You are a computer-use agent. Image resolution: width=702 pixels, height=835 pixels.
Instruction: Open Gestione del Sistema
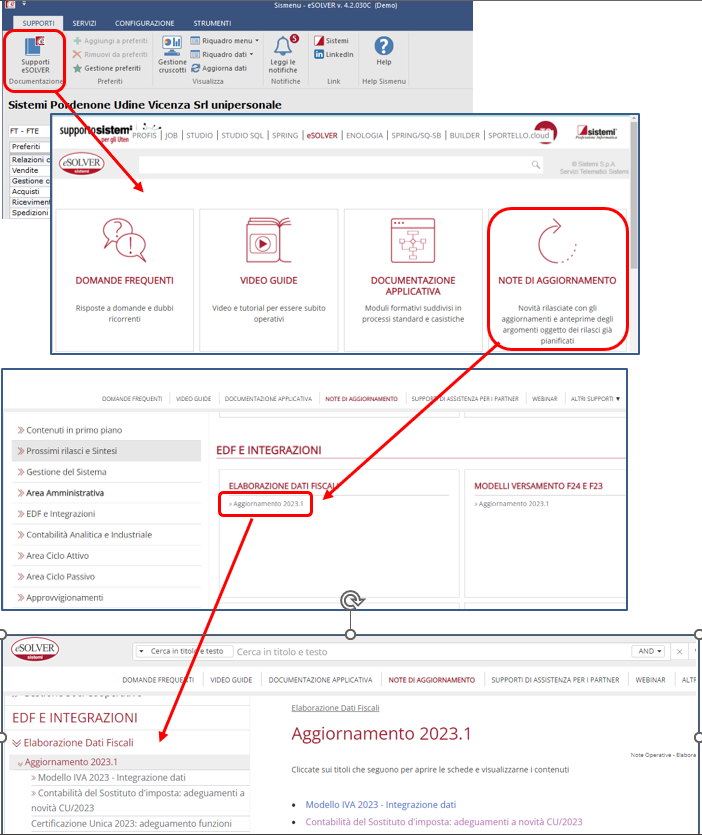[x=66, y=472]
